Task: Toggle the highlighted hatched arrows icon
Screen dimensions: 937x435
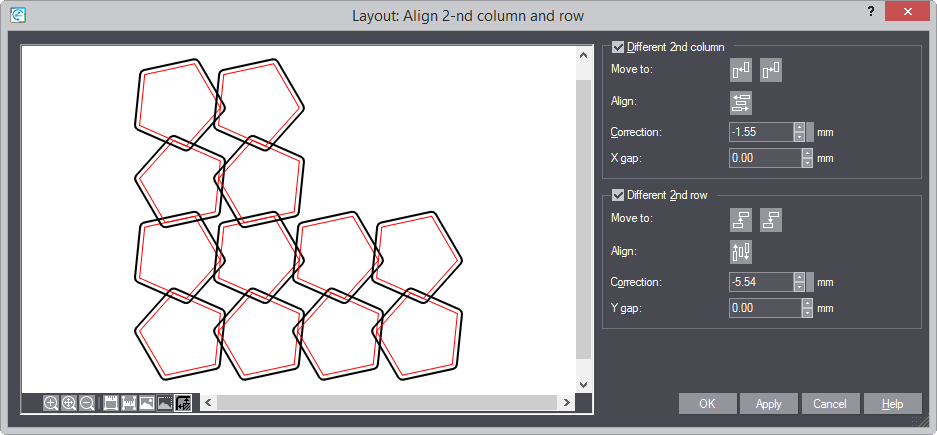Action: click(183, 403)
